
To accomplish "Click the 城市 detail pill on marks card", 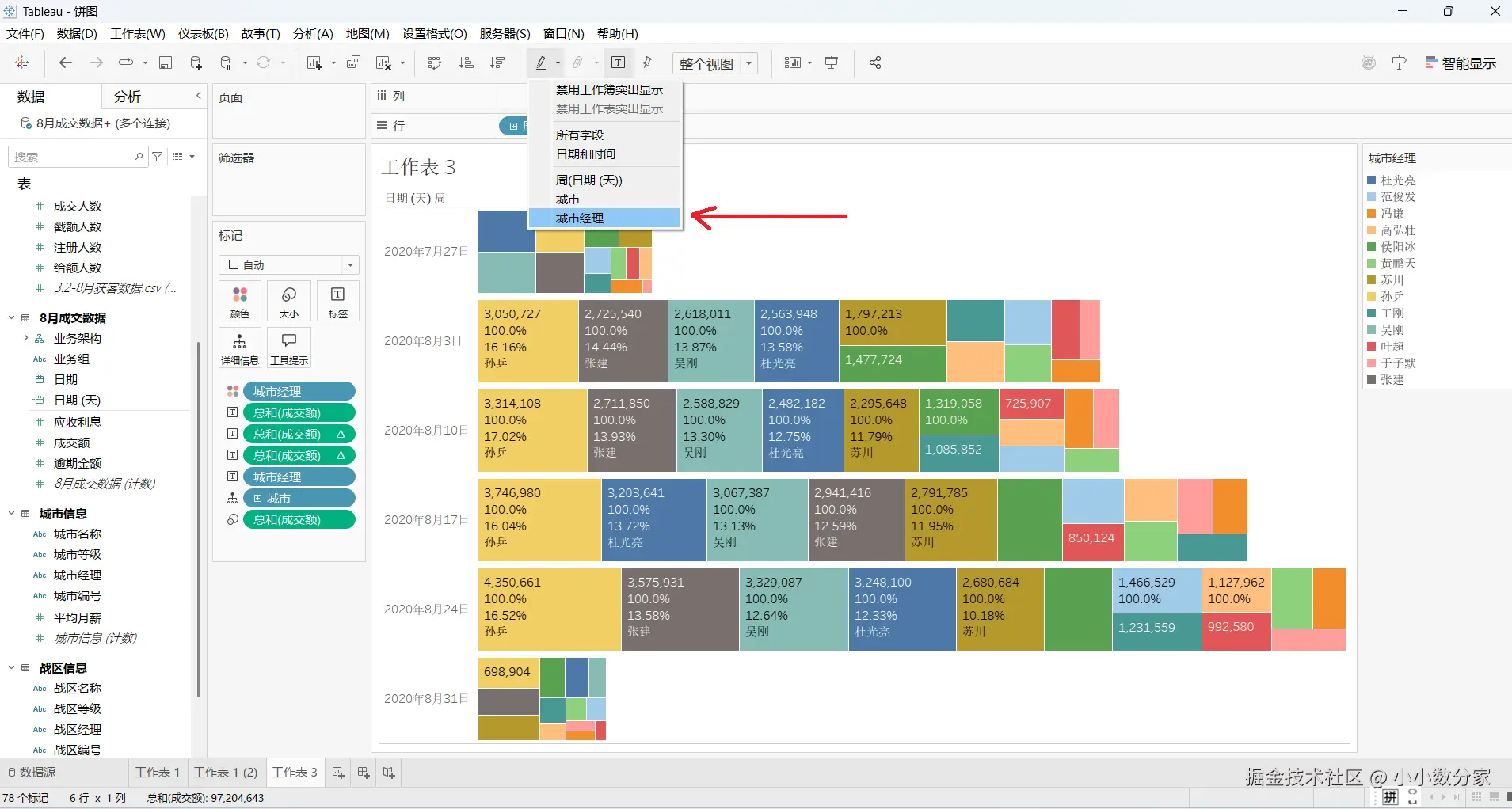I will [x=299, y=498].
